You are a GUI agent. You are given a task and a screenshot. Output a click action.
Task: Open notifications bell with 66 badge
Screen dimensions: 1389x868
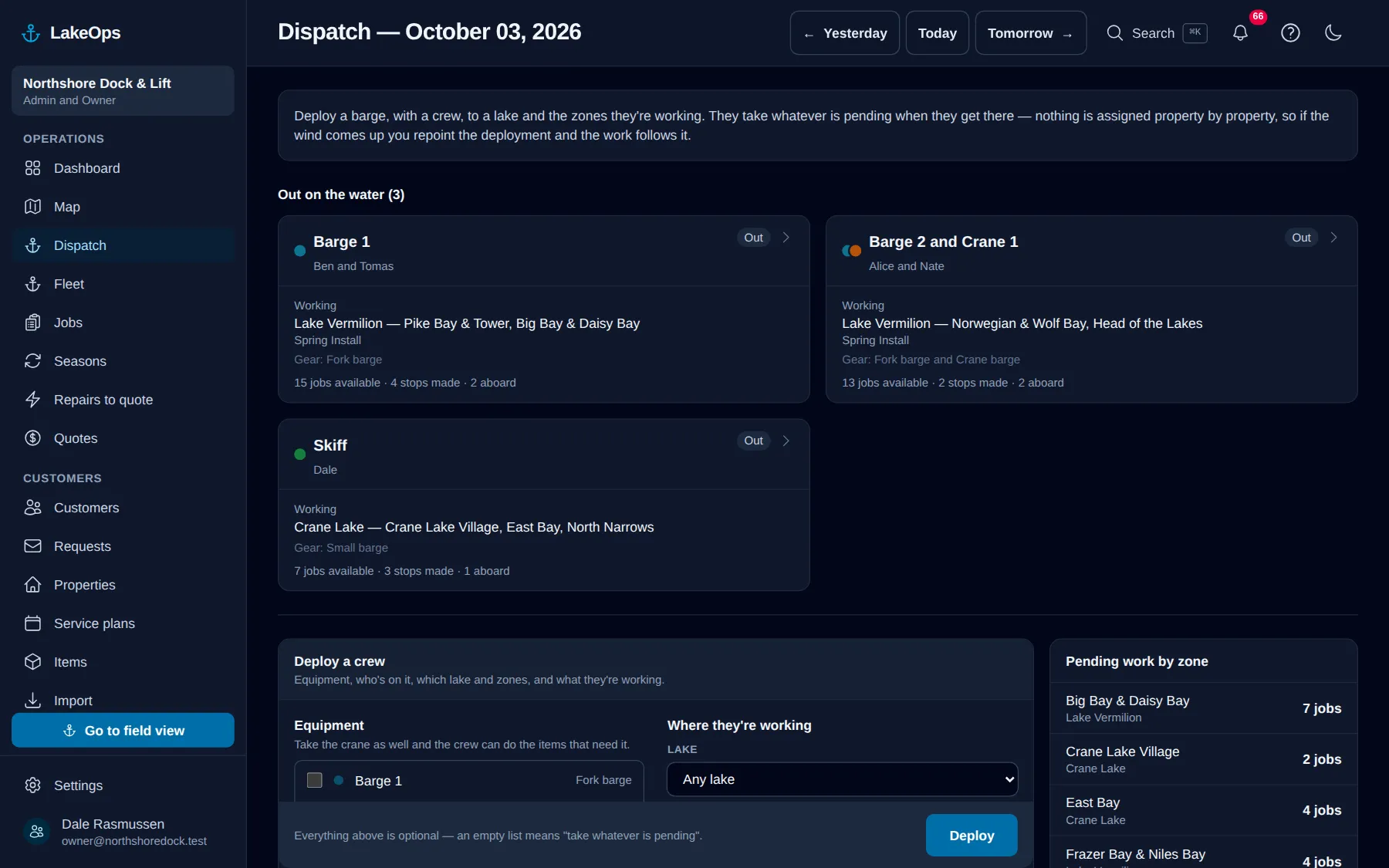click(1240, 33)
